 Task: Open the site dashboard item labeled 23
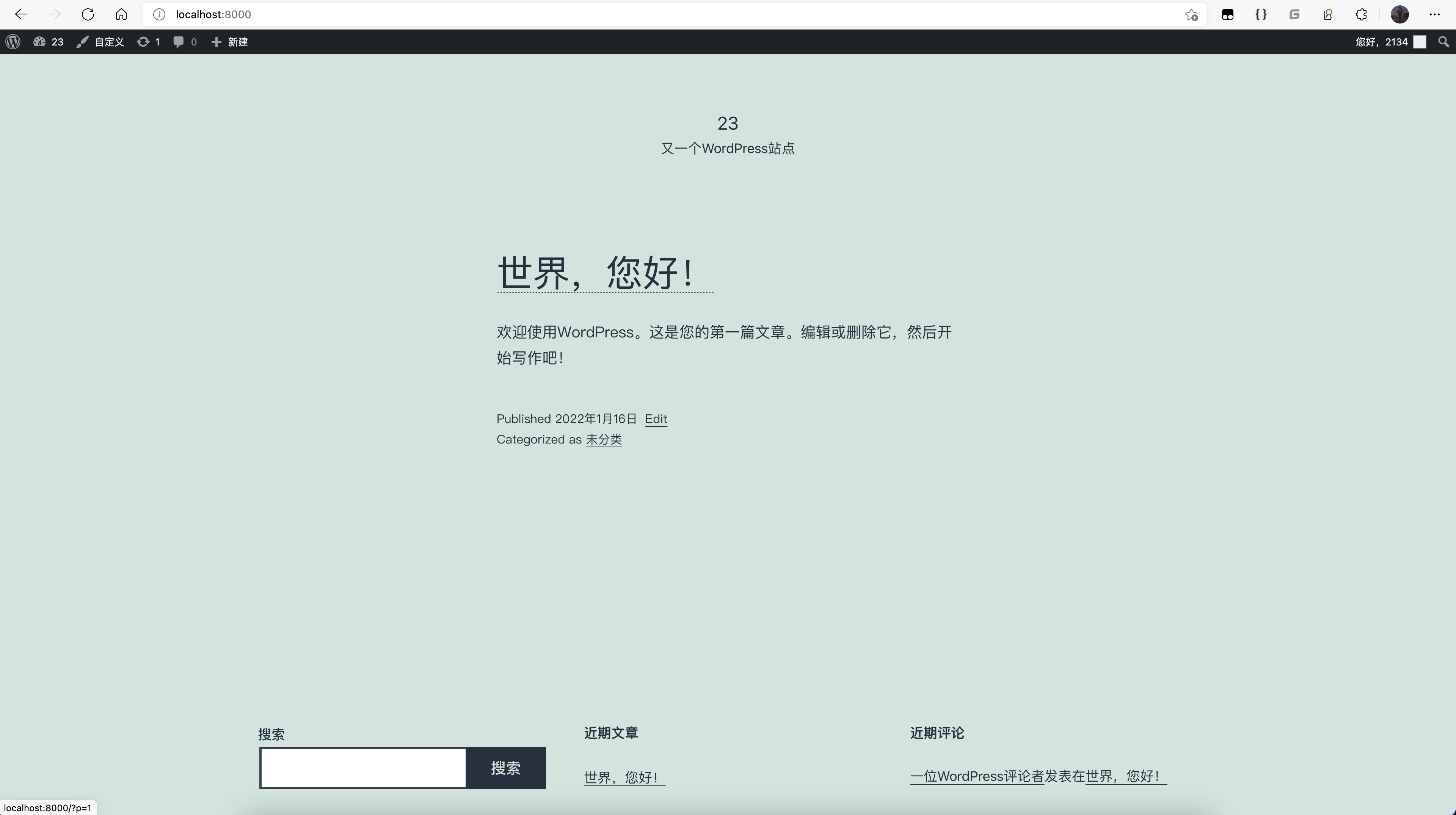(49, 42)
